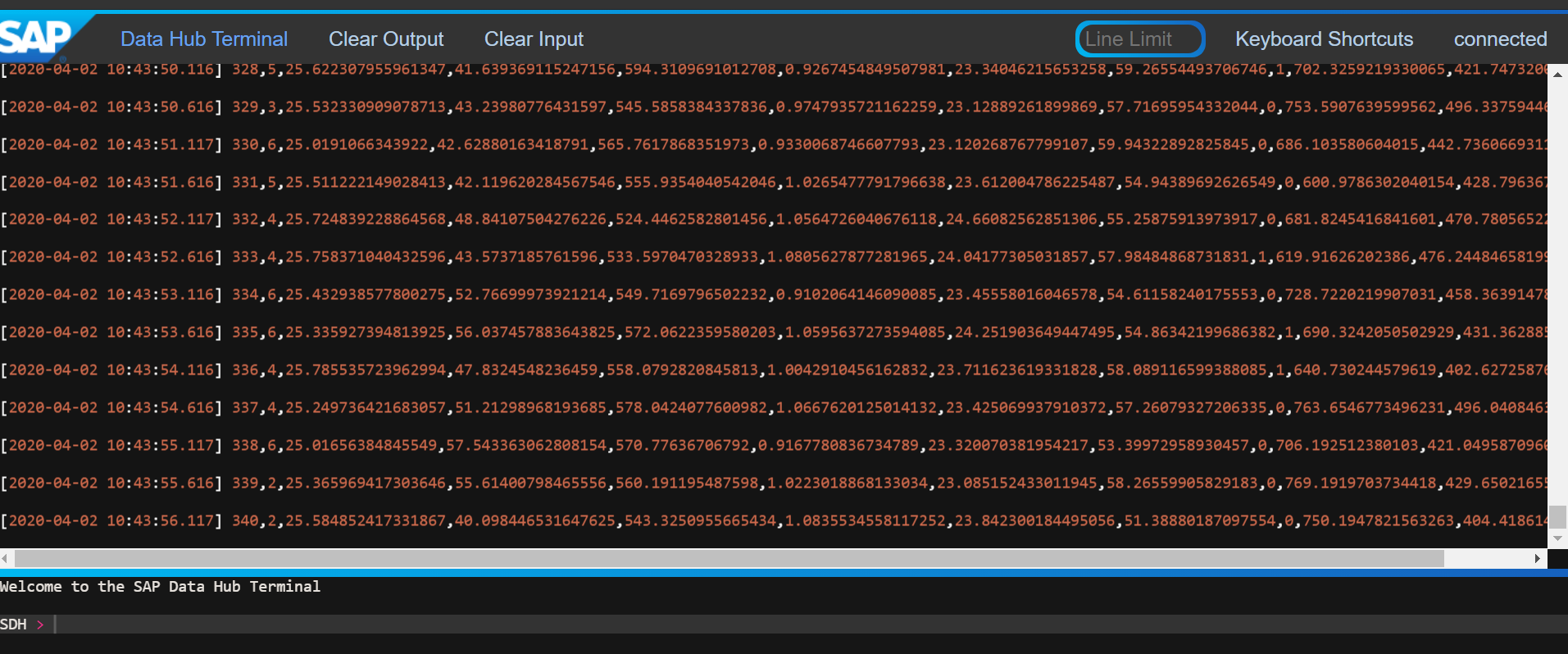Image resolution: width=1568 pixels, height=654 pixels.
Task: Select output line with timestamp 10:43:50.616
Action: (774, 107)
